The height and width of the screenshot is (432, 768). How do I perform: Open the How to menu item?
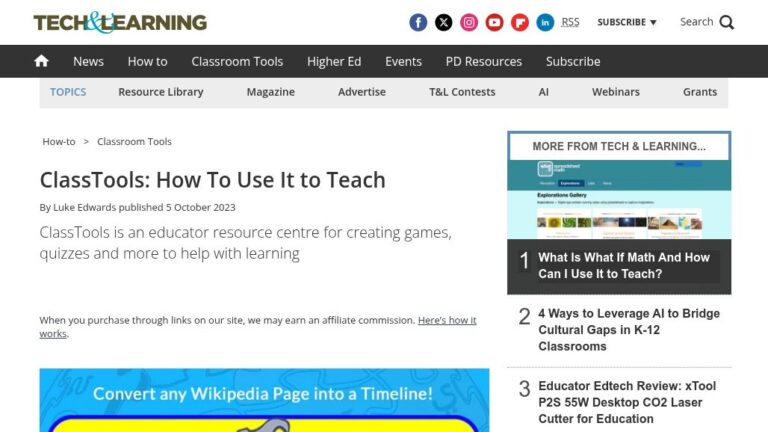coord(147,61)
